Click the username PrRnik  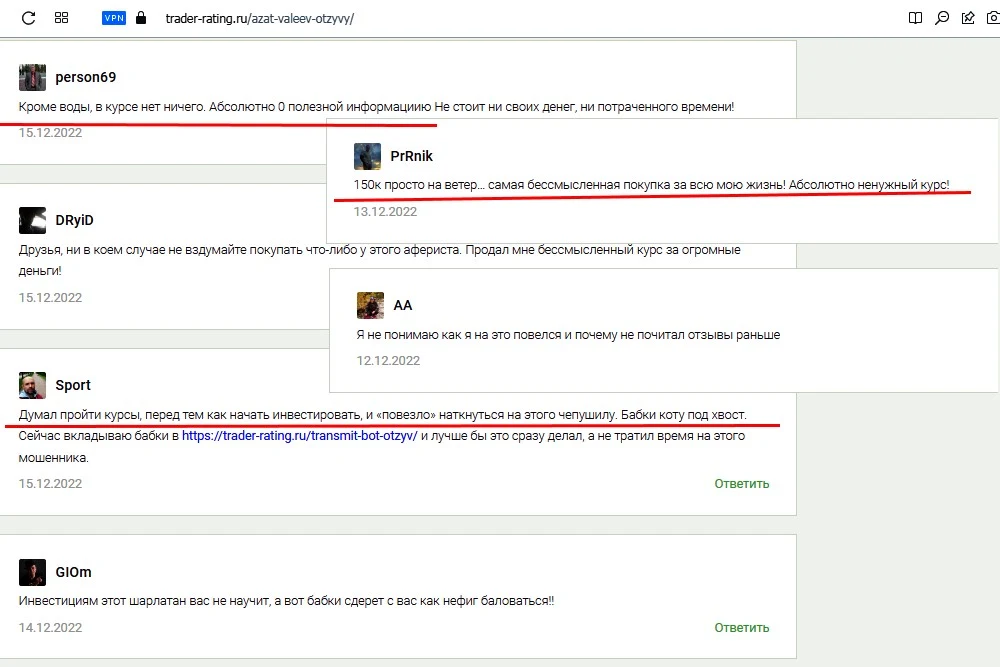[x=411, y=156]
